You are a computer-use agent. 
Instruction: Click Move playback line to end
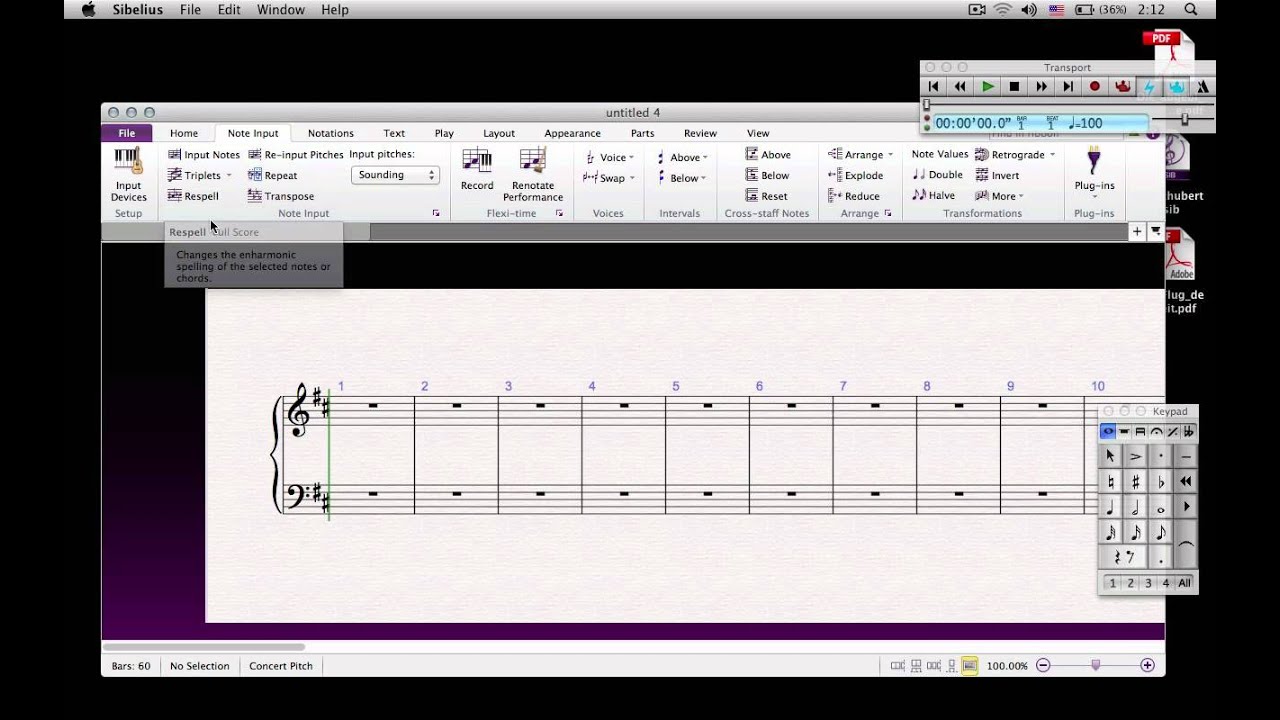pos(1068,87)
